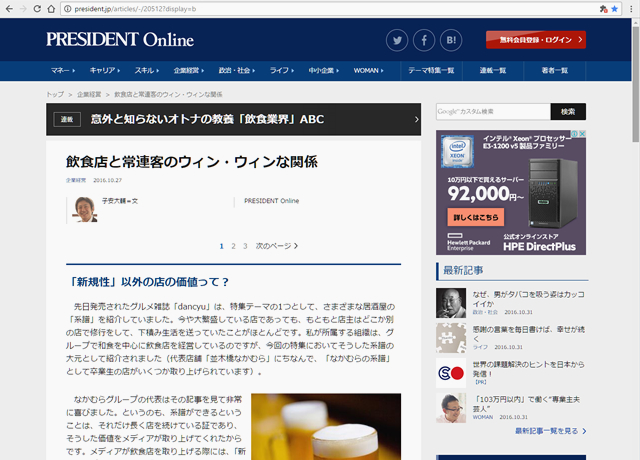Go to the 次のページ link
This screenshot has height=460, width=640.
coord(275,245)
